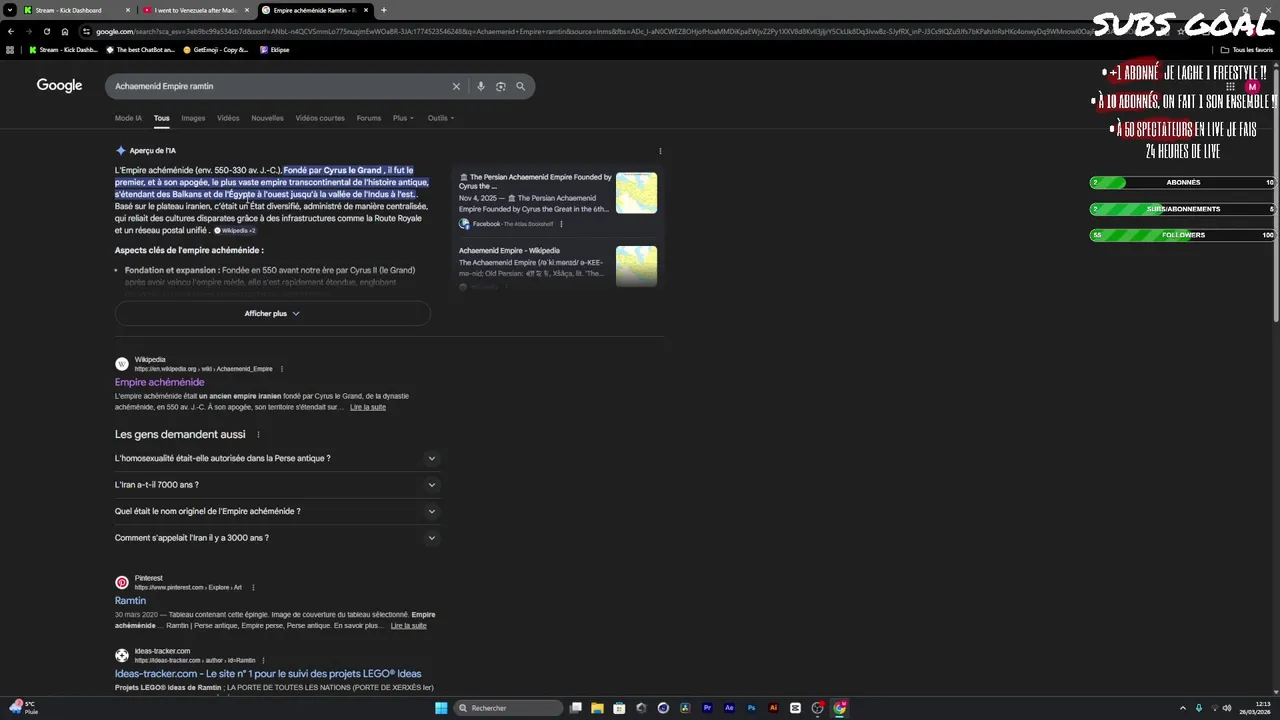
Task: Open Wikipedia result three-dot menu
Action: tap(282, 369)
